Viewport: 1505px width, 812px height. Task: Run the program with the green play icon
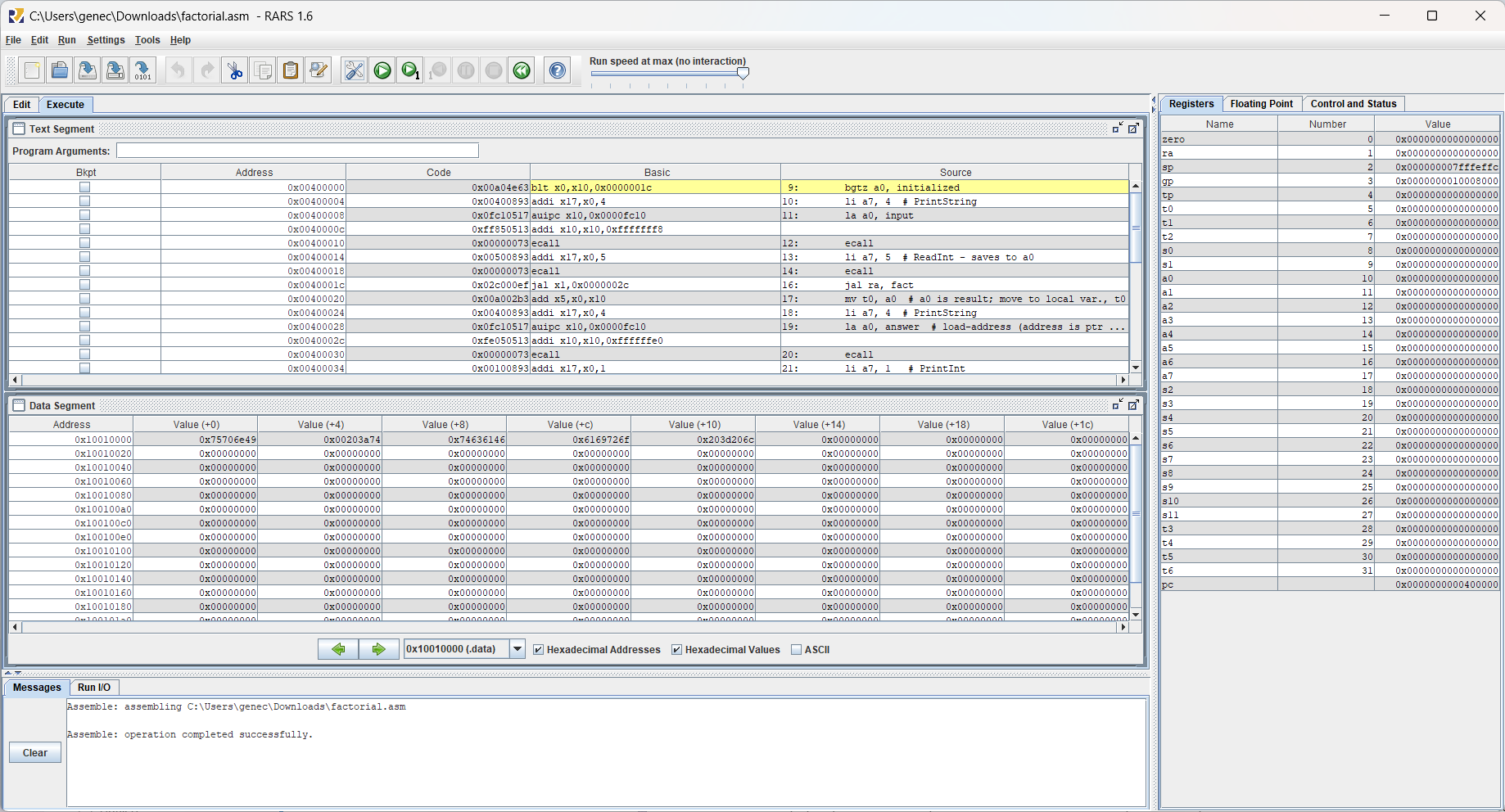382,70
